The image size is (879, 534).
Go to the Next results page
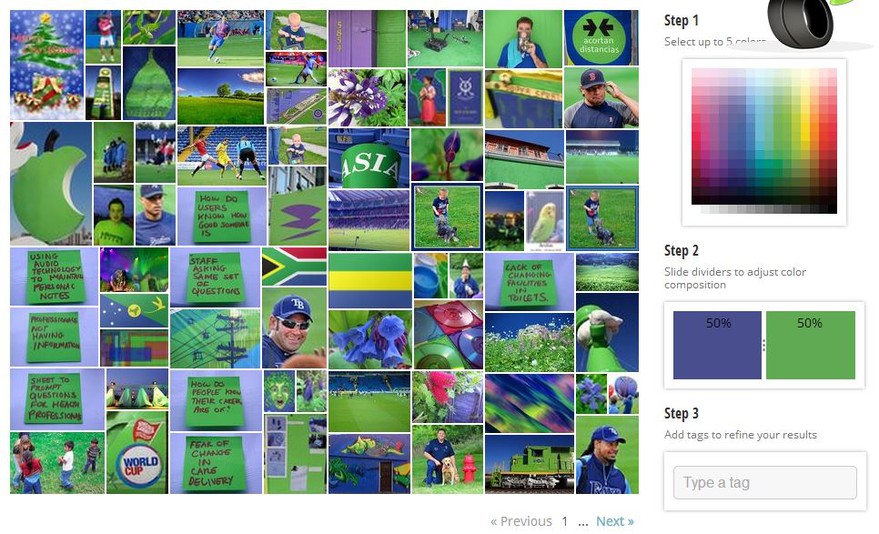614,521
